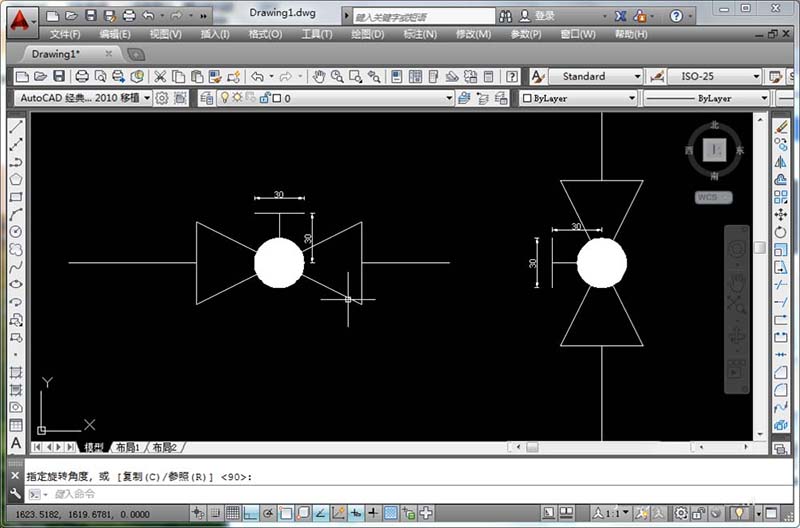Image resolution: width=800 pixels, height=528 pixels.
Task: Toggle Snap Mode in status bar
Action: pos(215,513)
